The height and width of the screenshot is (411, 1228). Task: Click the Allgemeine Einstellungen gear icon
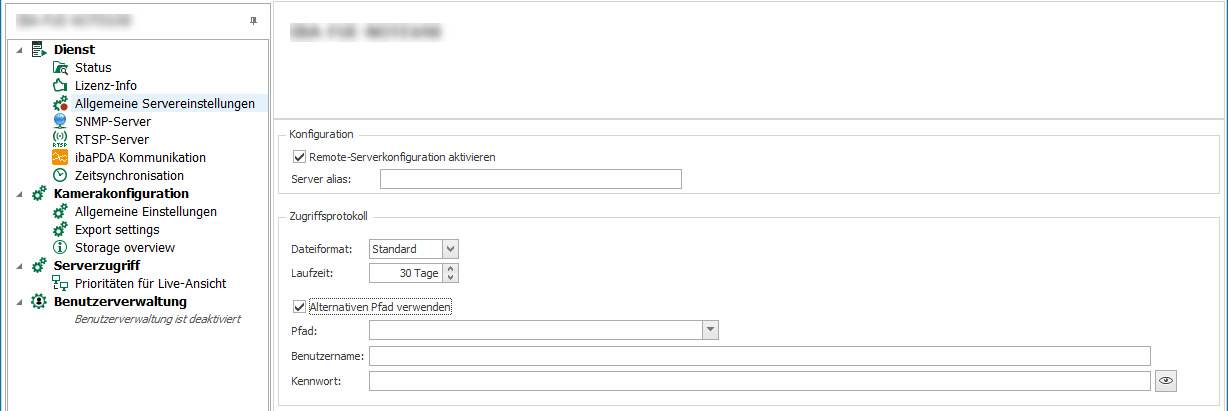(60, 211)
